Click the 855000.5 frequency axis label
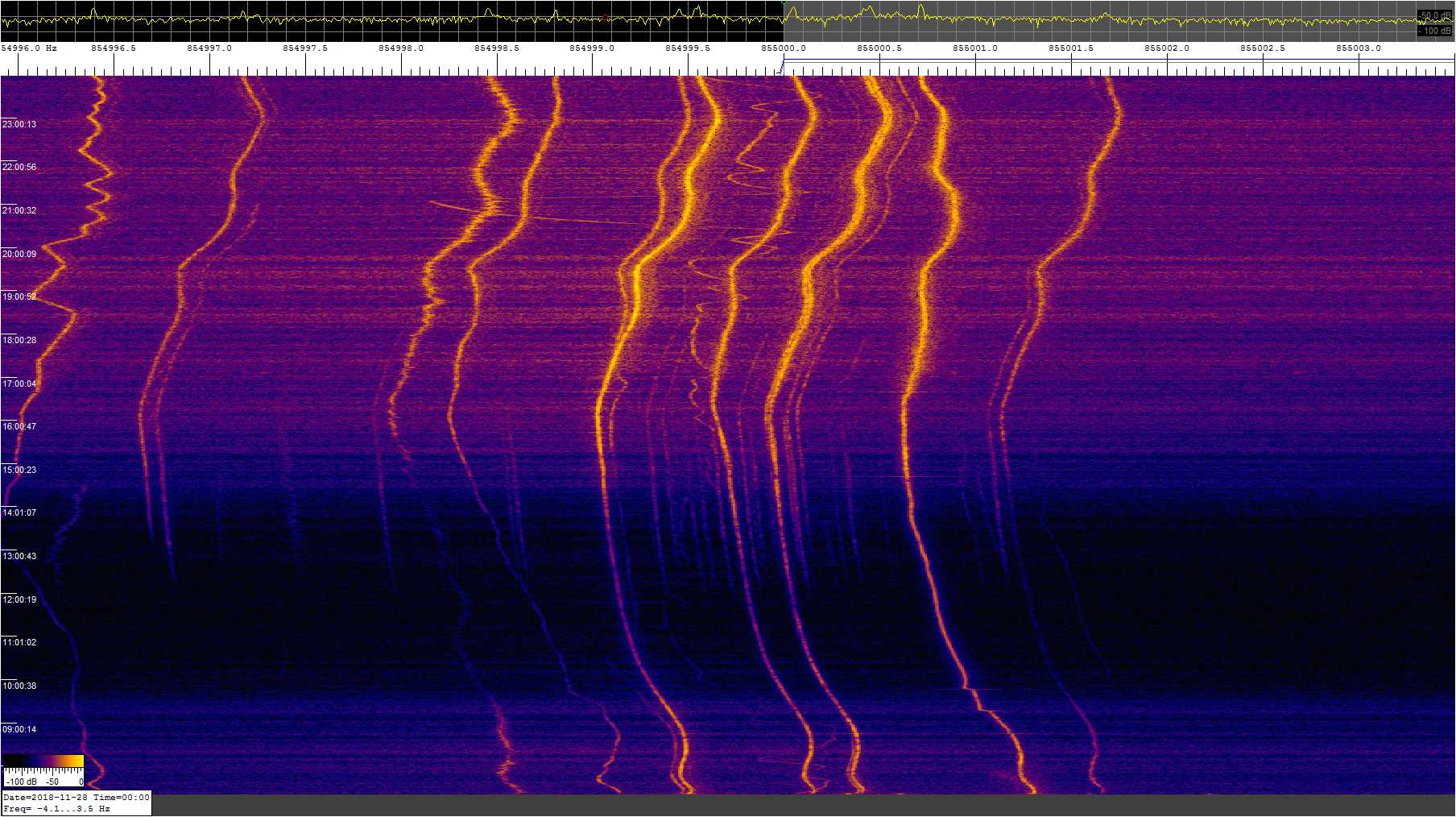The height and width of the screenshot is (817, 1456). point(879,48)
